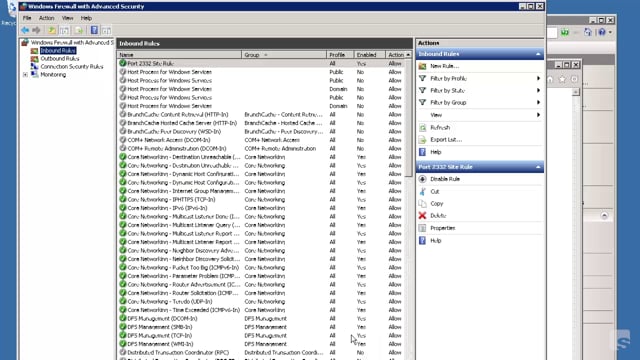
Task: Click the Back arrow toolbar icon
Action: click(25, 30)
